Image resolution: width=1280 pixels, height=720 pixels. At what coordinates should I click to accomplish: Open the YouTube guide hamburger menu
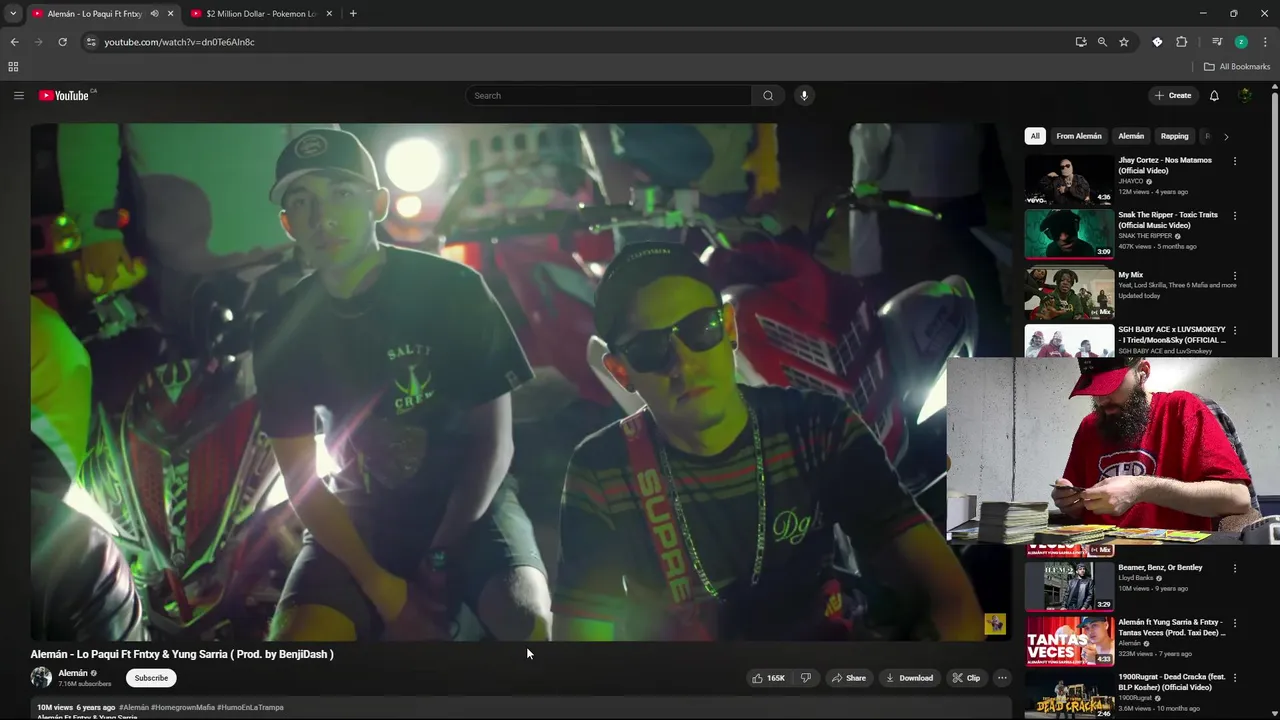pos(18,95)
